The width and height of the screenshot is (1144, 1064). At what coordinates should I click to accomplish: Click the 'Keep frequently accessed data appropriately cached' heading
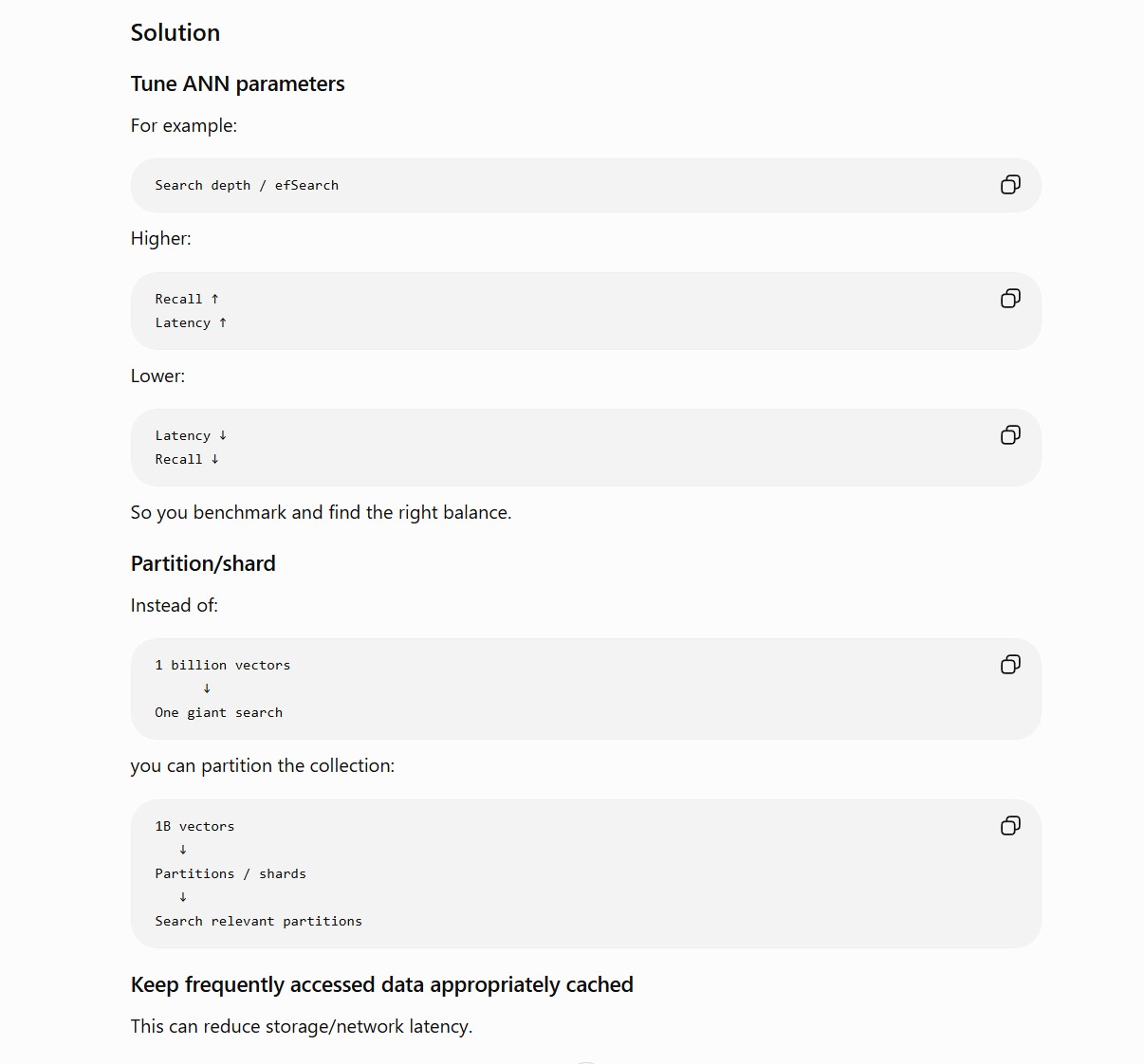(381, 984)
